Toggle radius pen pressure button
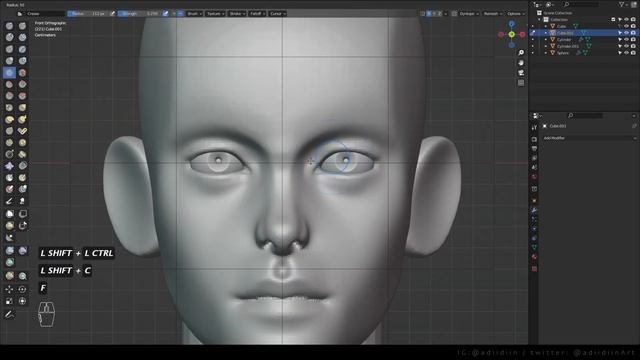 [x=113, y=13]
